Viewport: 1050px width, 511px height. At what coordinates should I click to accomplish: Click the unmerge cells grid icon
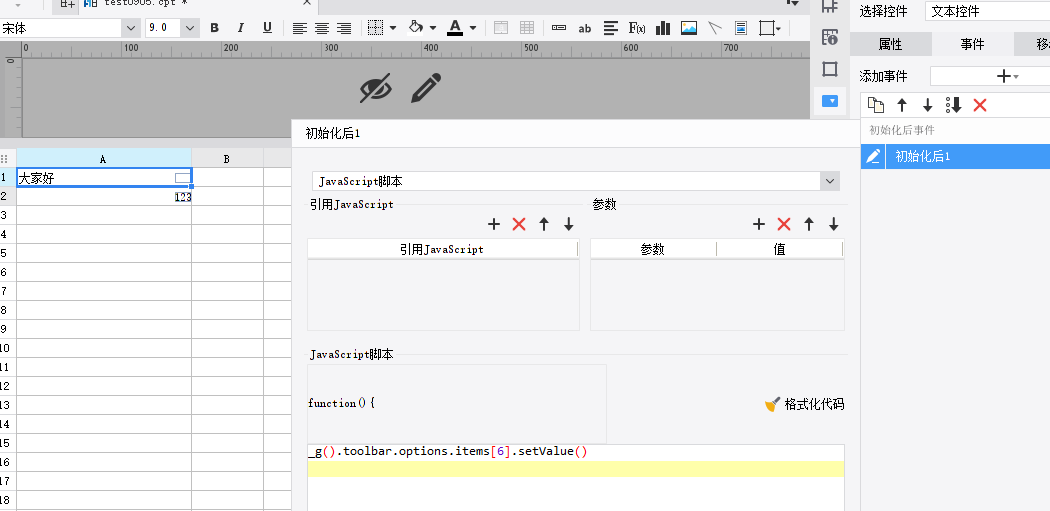click(x=527, y=28)
